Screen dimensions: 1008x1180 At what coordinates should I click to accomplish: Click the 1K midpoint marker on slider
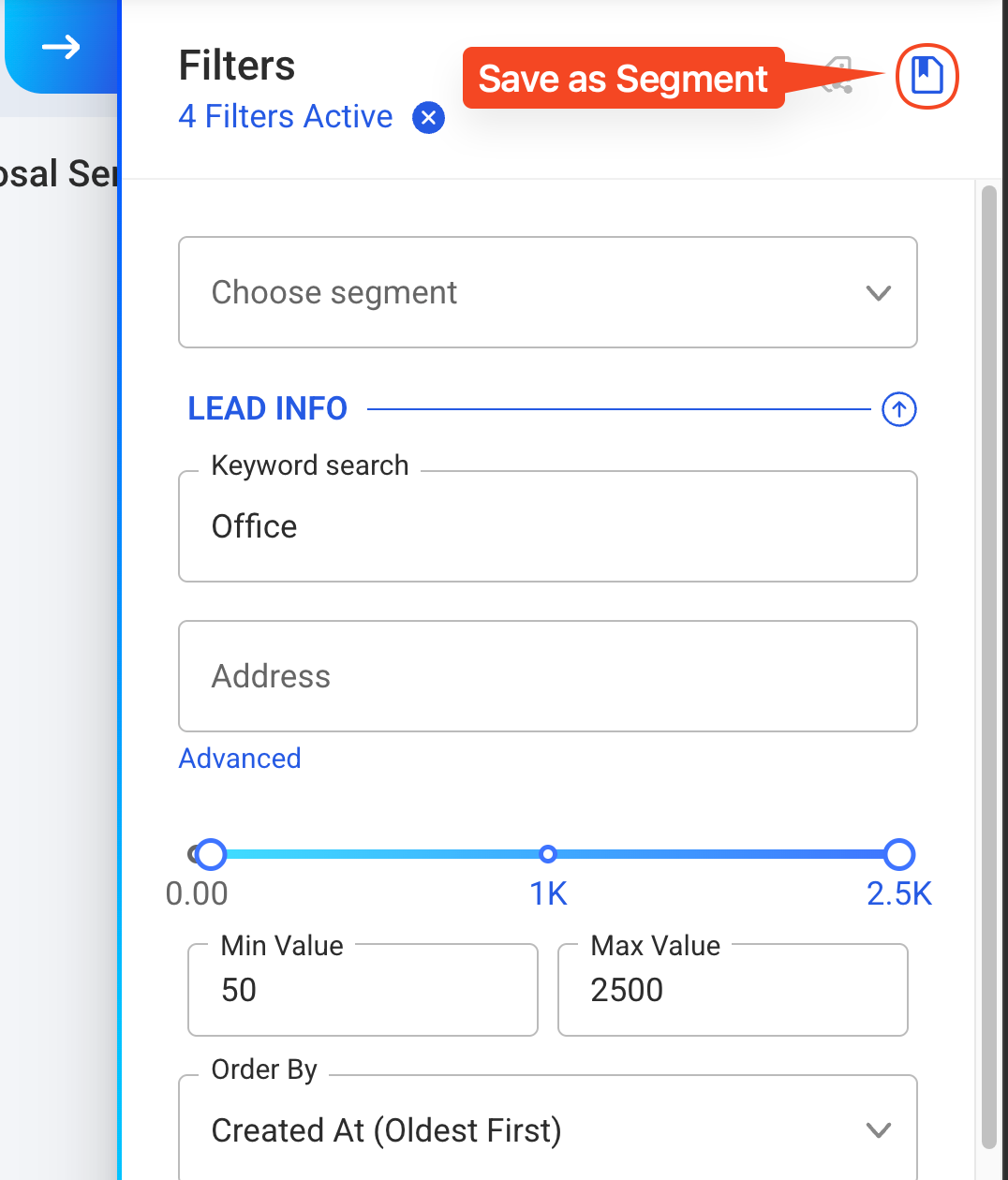coord(548,853)
